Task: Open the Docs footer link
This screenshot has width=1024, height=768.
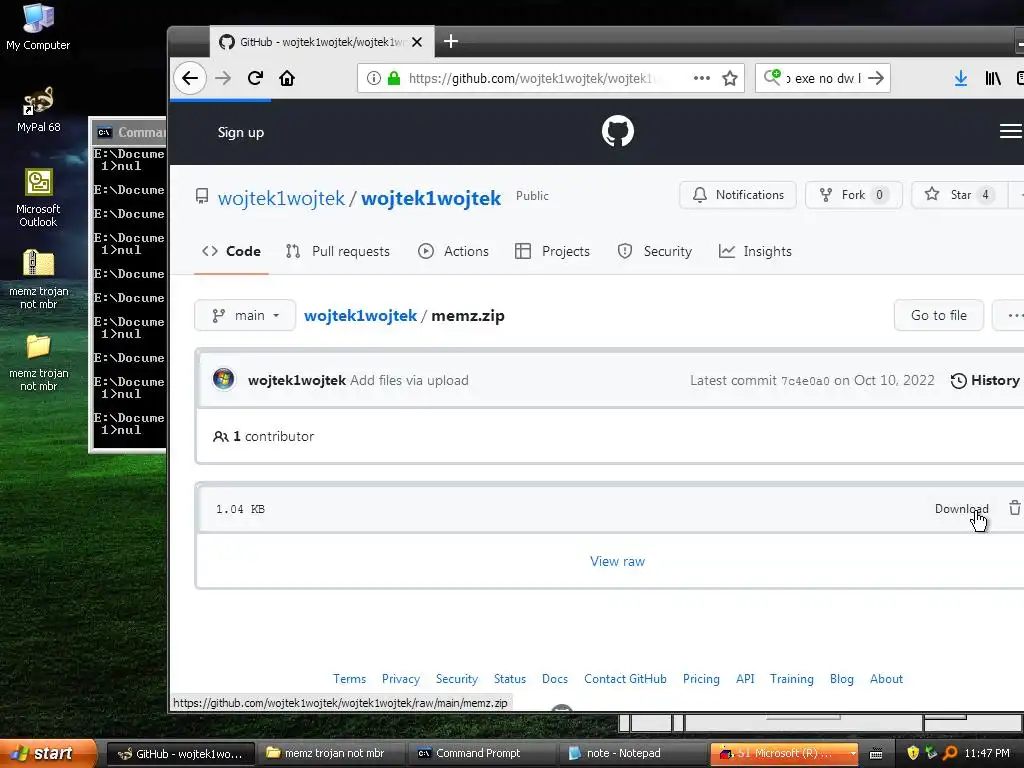Action: tap(554, 679)
